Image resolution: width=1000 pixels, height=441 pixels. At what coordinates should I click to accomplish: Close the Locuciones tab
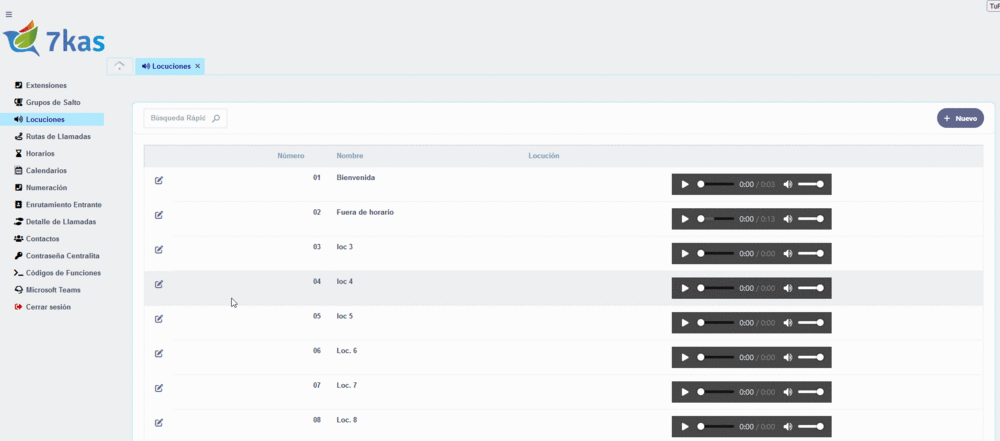point(198,66)
